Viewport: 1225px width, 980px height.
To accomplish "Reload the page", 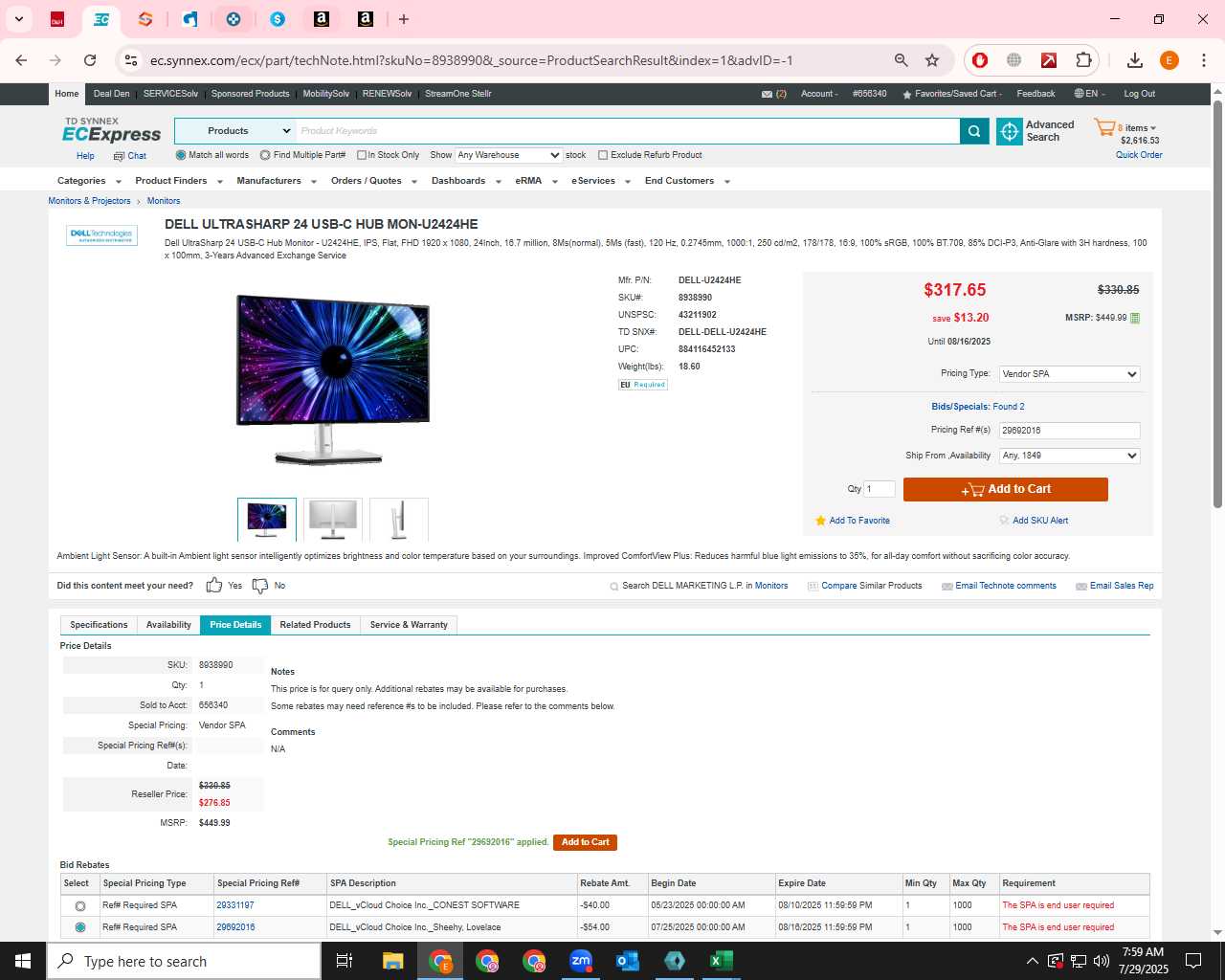I will pyautogui.click(x=90, y=60).
